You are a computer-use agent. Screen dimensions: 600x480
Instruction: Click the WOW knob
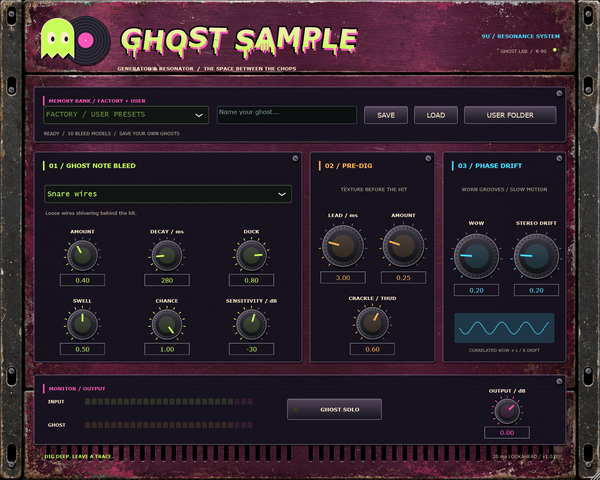click(476, 256)
